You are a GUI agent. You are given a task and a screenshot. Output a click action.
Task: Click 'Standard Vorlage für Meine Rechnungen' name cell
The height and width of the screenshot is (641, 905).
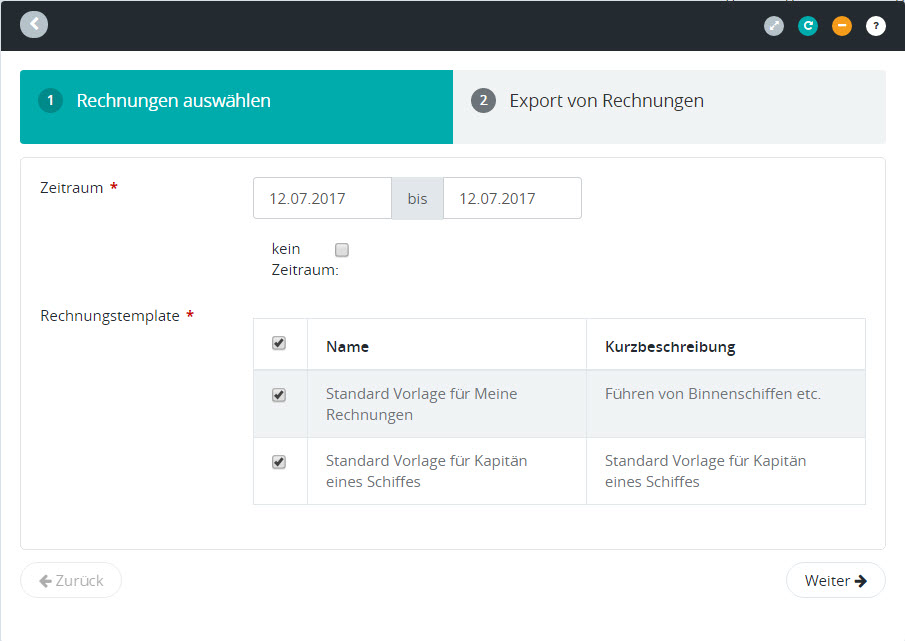[421, 404]
